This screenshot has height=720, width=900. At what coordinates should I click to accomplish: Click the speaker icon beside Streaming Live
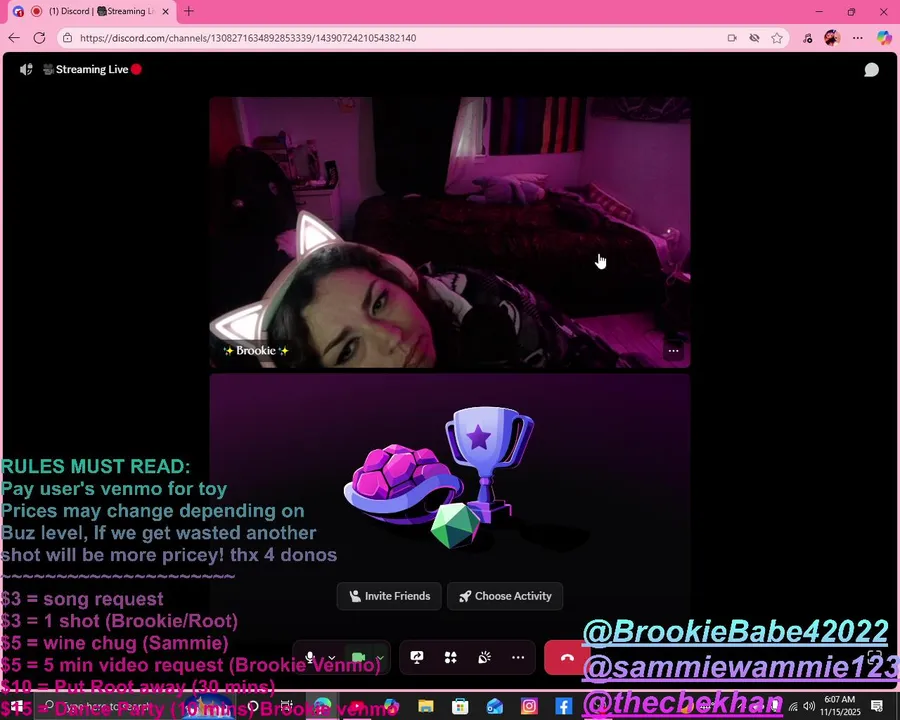point(26,69)
